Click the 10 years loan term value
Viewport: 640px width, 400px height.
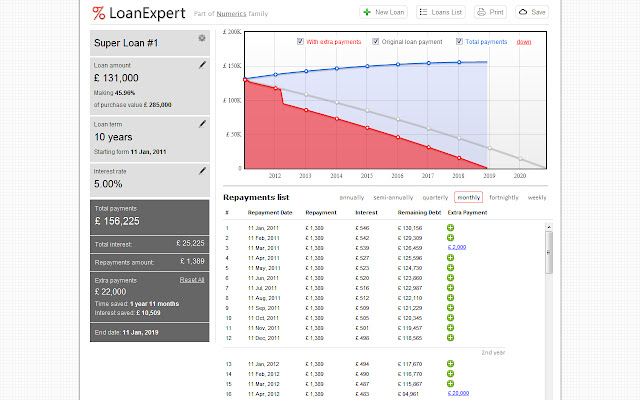pos(113,137)
